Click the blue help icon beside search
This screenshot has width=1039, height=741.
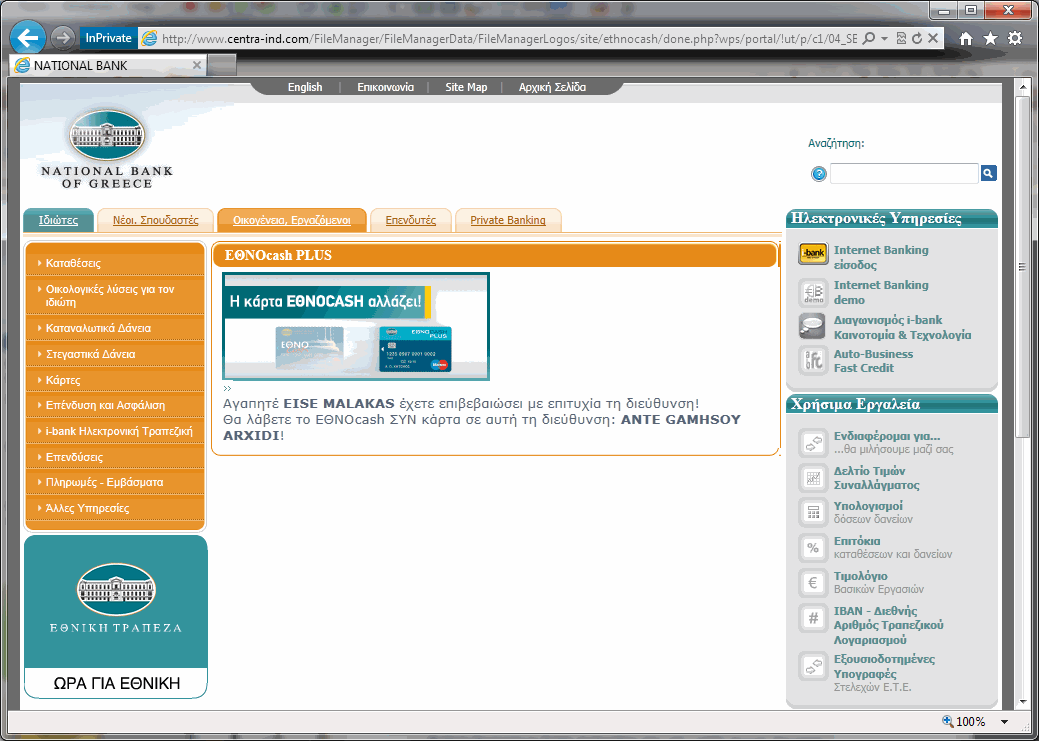tap(819, 174)
